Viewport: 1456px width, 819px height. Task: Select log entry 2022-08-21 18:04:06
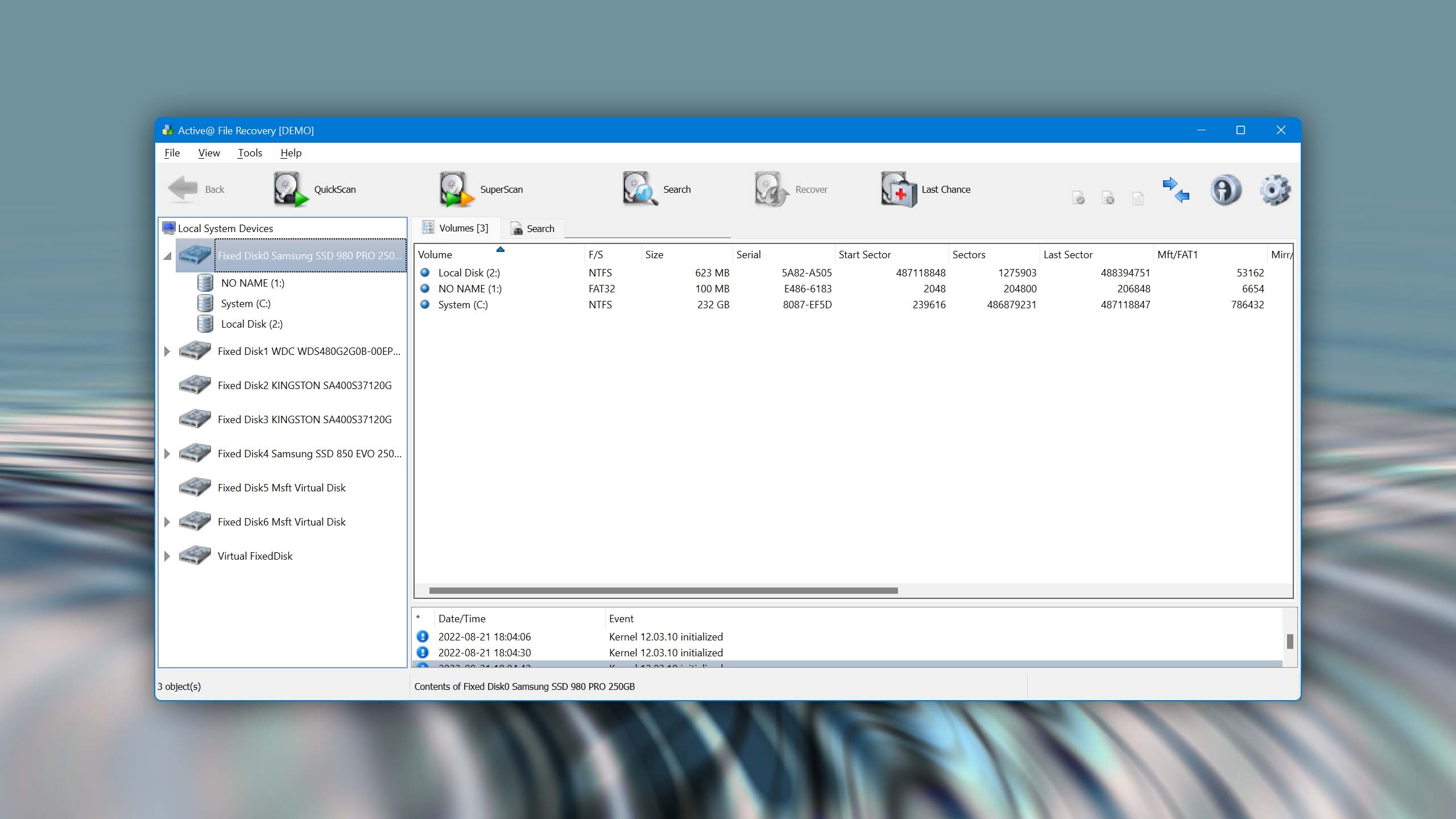pos(847,637)
